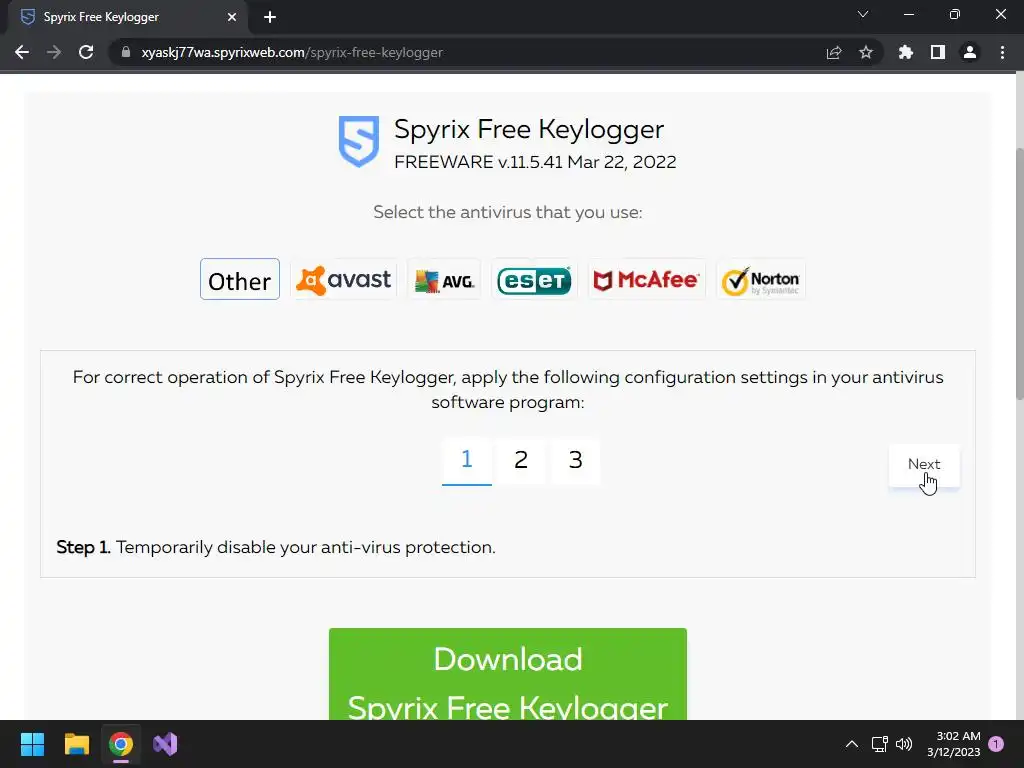This screenshot has height=768, width=1024.
Task: Open a new browser tab
Action: point(270,18)
